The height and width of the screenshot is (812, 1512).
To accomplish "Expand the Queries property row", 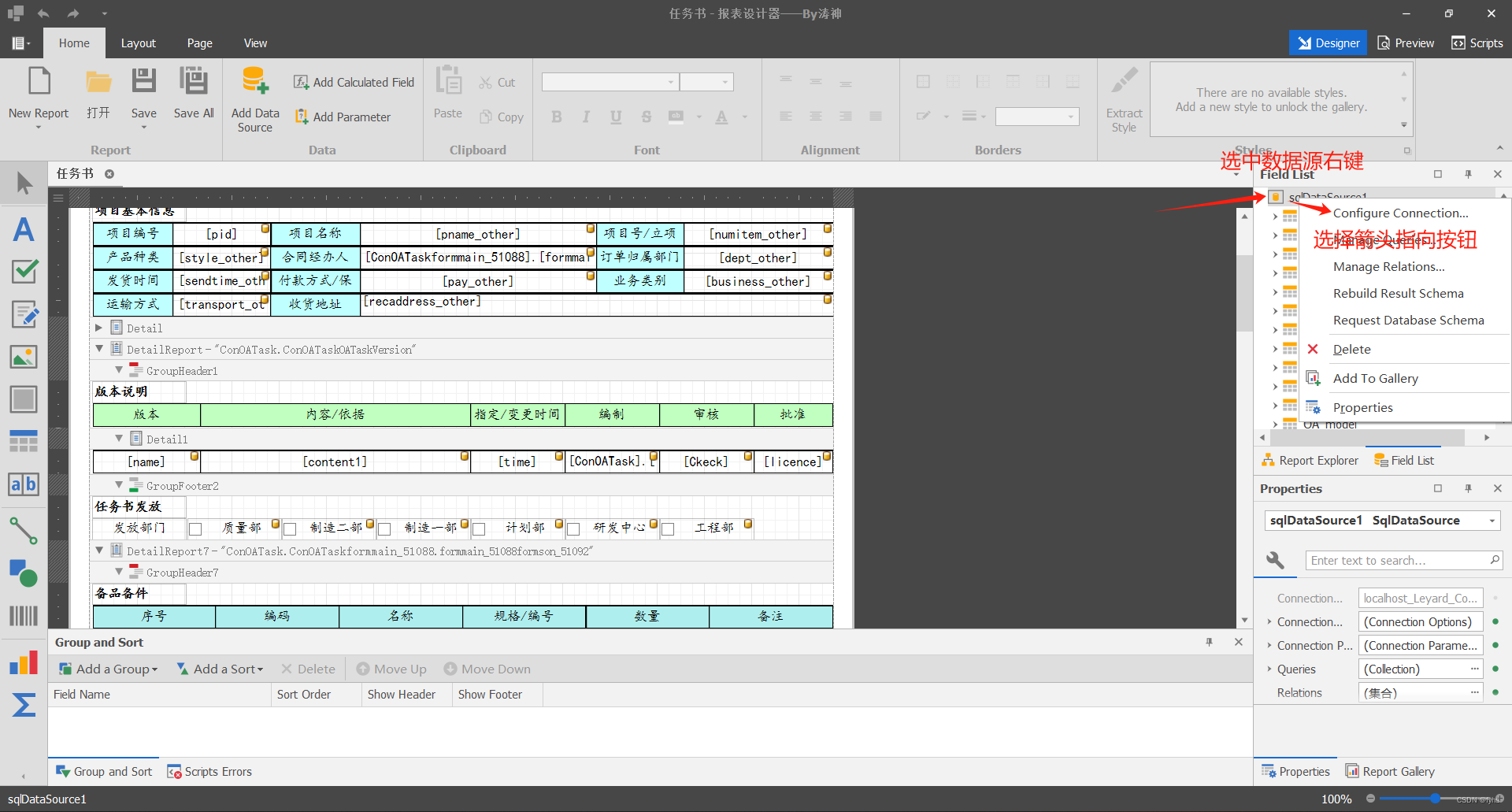I will point(1269,669).
